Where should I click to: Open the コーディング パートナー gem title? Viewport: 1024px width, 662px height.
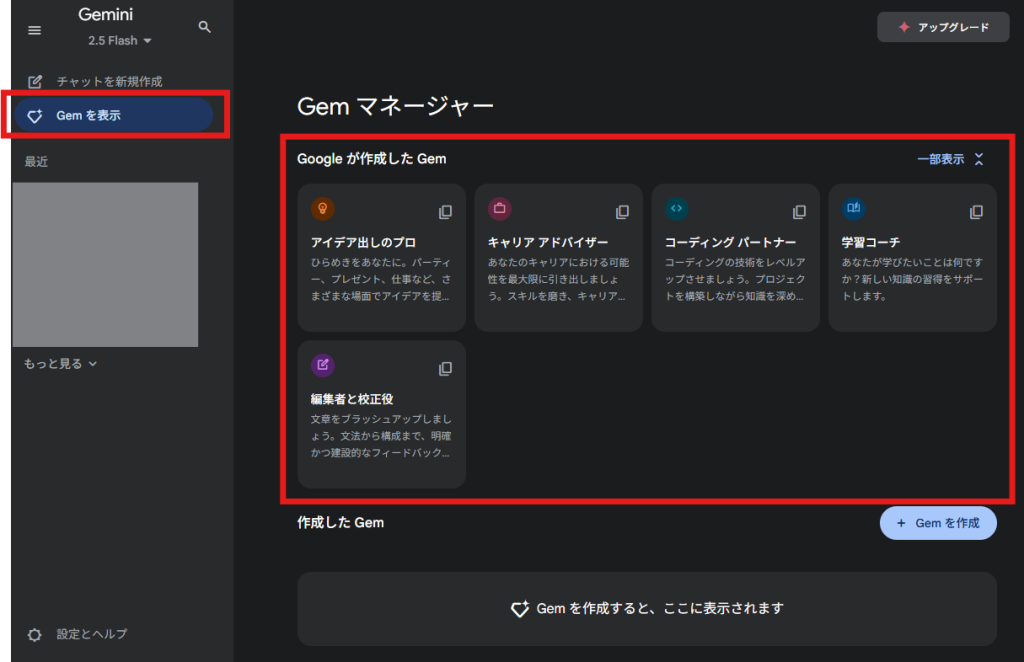(730, 242)
